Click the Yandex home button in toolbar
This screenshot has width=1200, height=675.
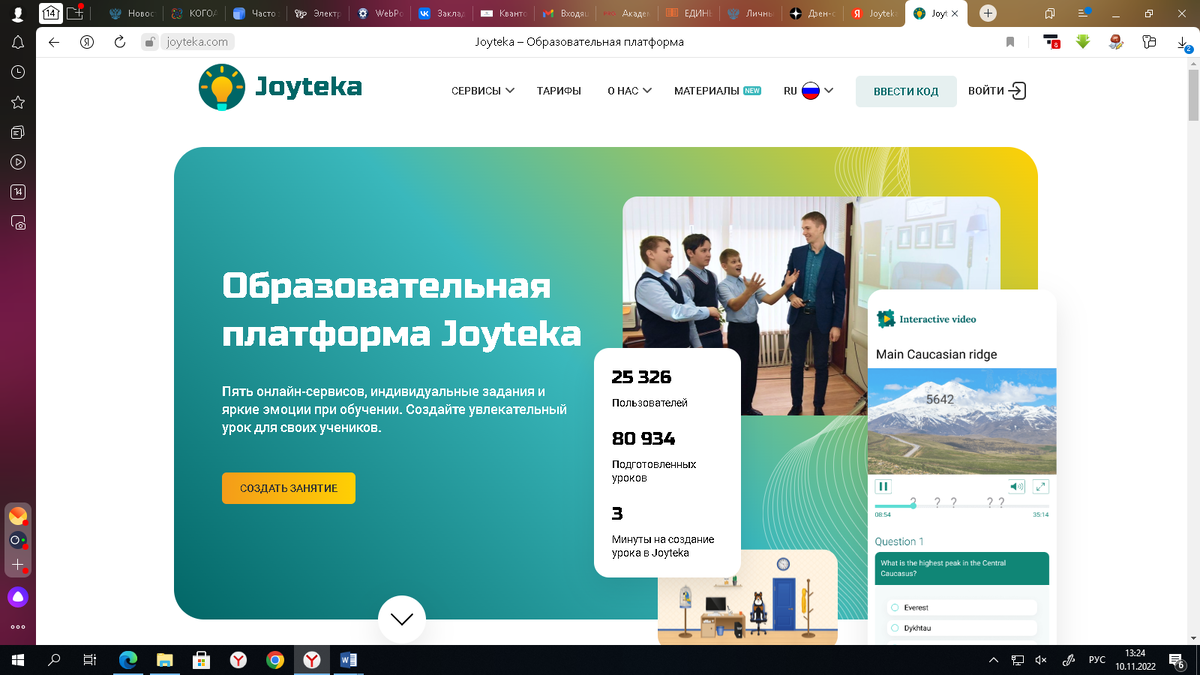87,42
